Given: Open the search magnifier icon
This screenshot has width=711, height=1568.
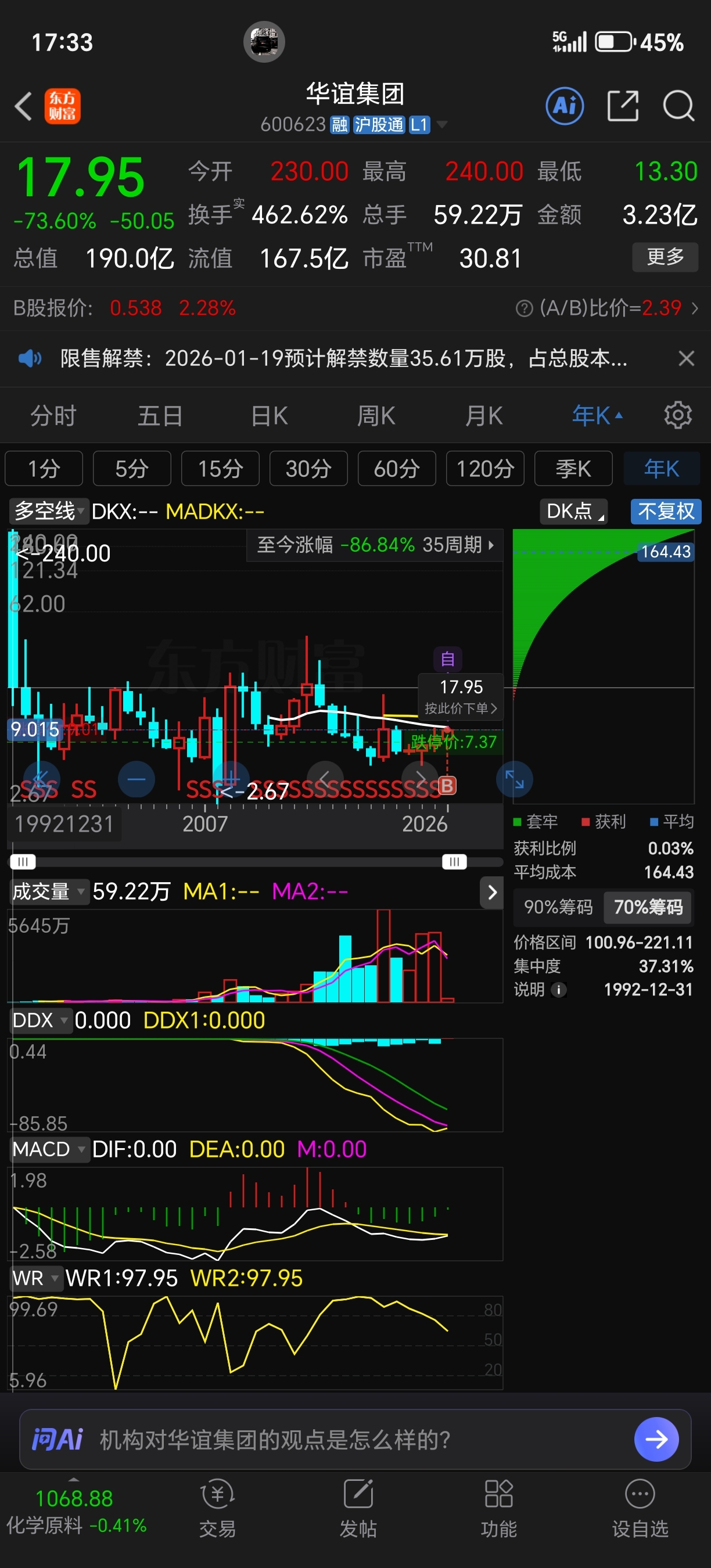Looking at the screenshot, I should click(x=678, y=106).
